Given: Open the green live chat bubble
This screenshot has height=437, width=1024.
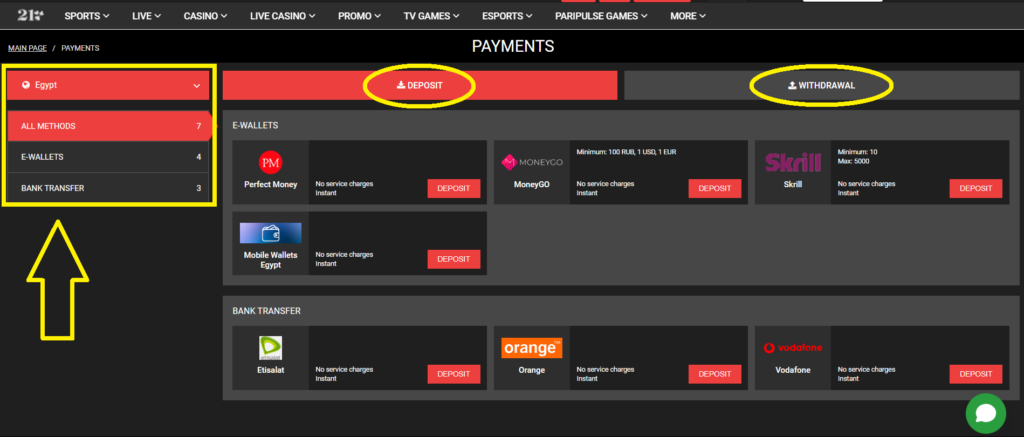Looking at the screenshot, I should (985, 413).
